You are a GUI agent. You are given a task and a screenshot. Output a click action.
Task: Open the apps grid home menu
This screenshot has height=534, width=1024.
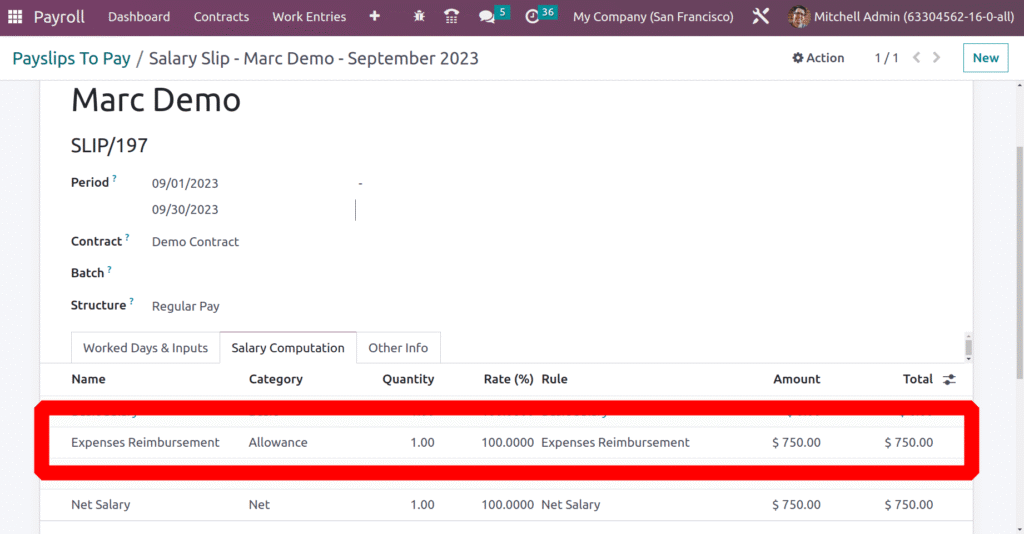click(15, 17)
